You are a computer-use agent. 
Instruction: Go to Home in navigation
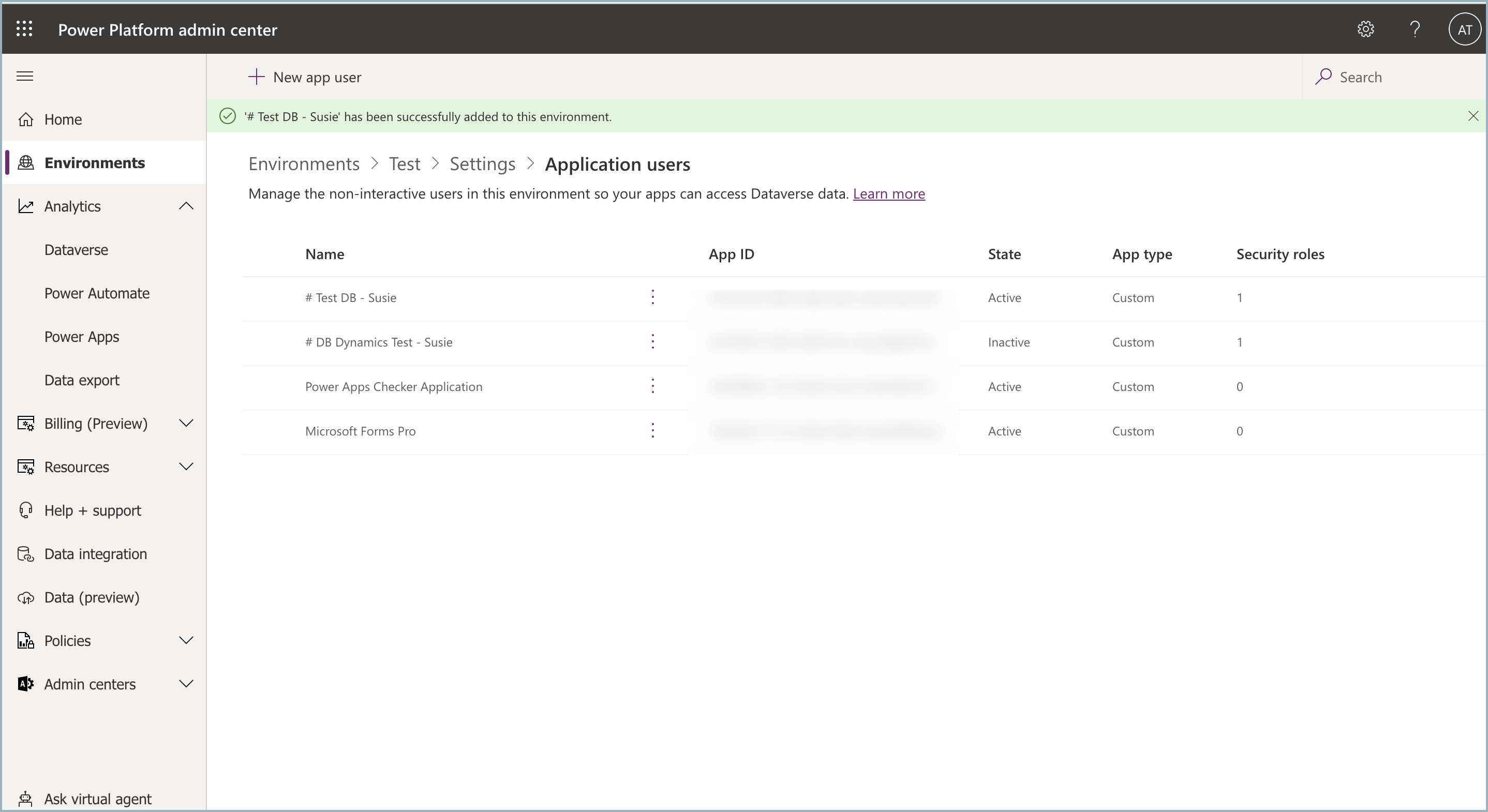pos(104,119)
